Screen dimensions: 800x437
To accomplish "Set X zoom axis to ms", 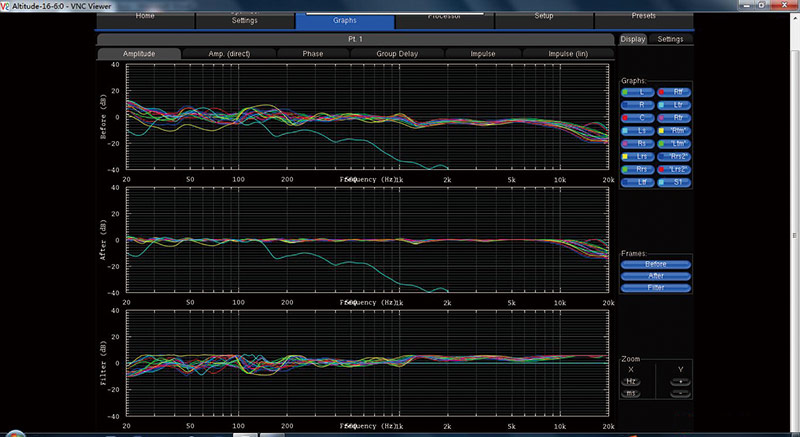I will point(631,393).
